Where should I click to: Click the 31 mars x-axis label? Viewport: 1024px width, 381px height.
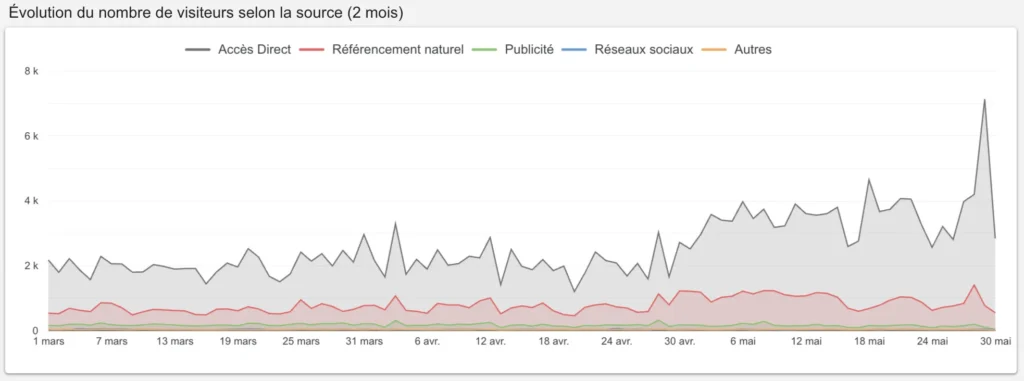[x=364, y=341]
